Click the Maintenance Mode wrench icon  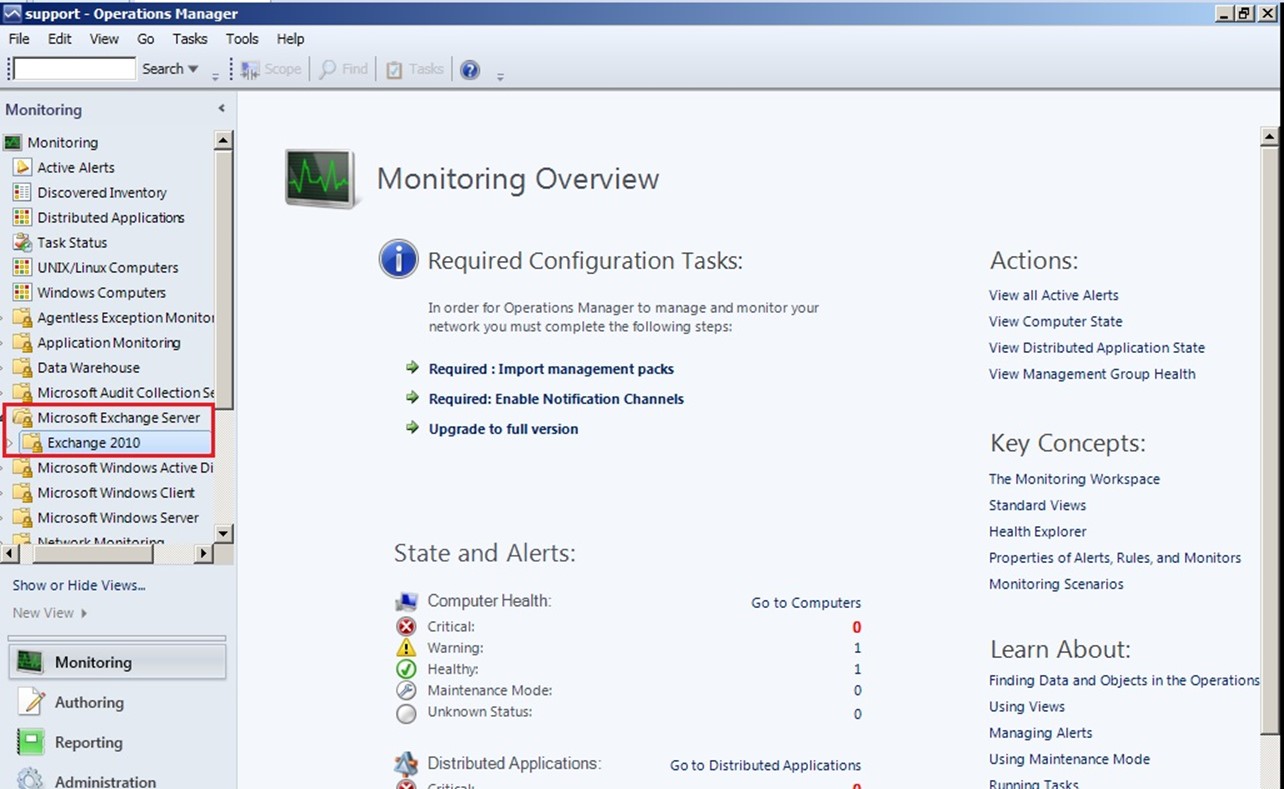pos(406,691)
